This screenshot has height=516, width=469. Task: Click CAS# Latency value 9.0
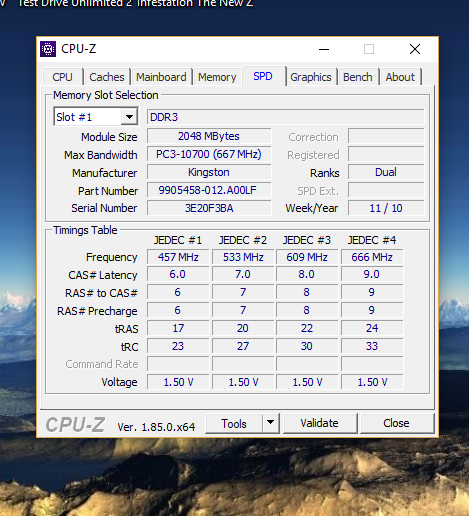[x=372, y=274]
